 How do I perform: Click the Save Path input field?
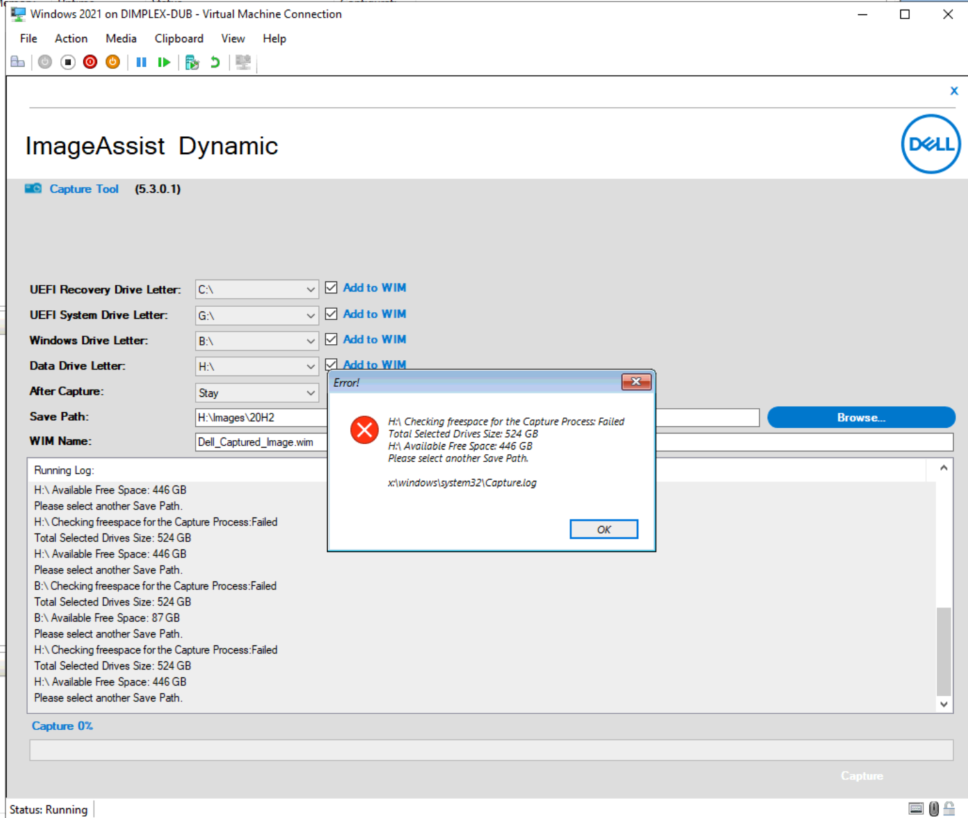tap(477, 417)
